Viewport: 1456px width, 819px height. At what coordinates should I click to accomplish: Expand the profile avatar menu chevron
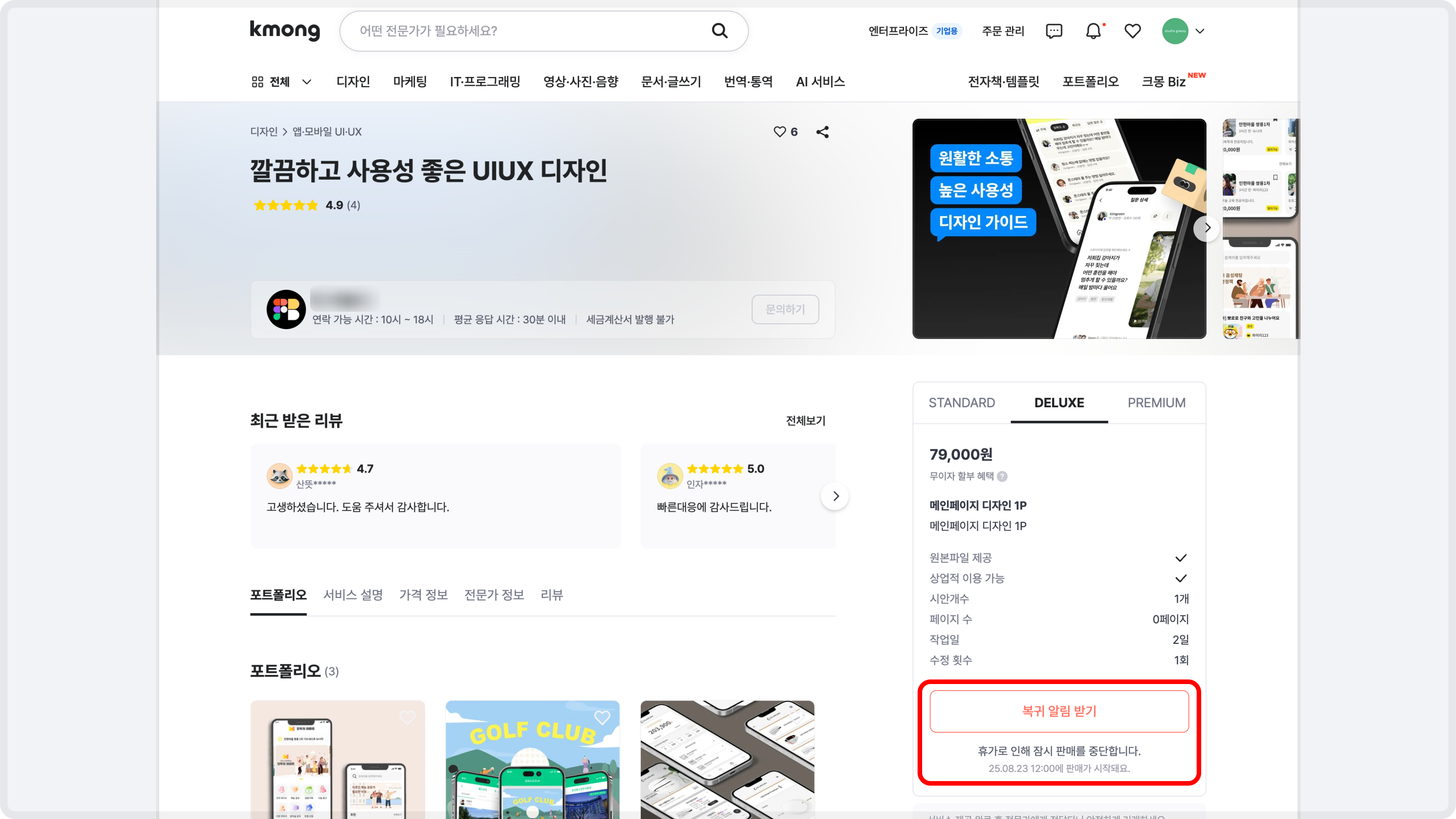1200,31
